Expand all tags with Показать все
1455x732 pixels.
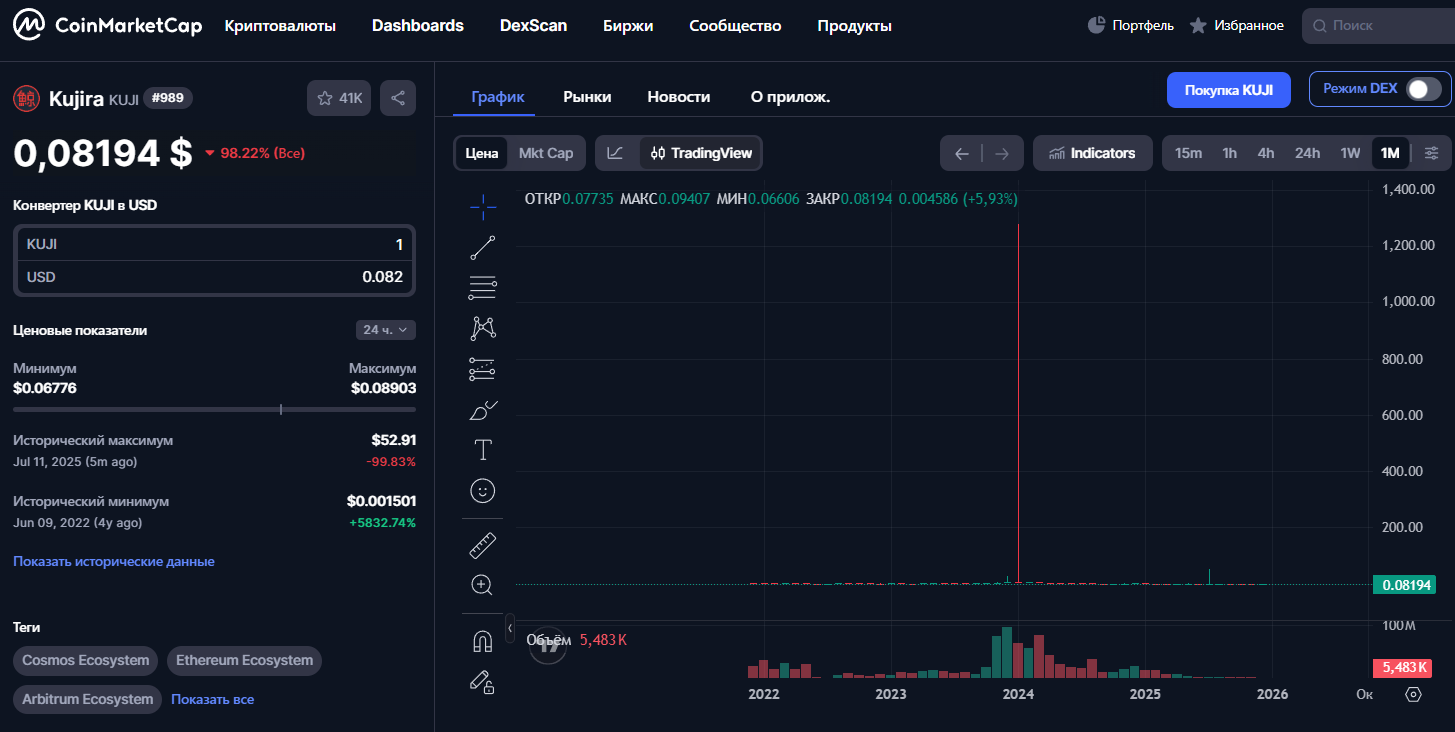[212, 699]
